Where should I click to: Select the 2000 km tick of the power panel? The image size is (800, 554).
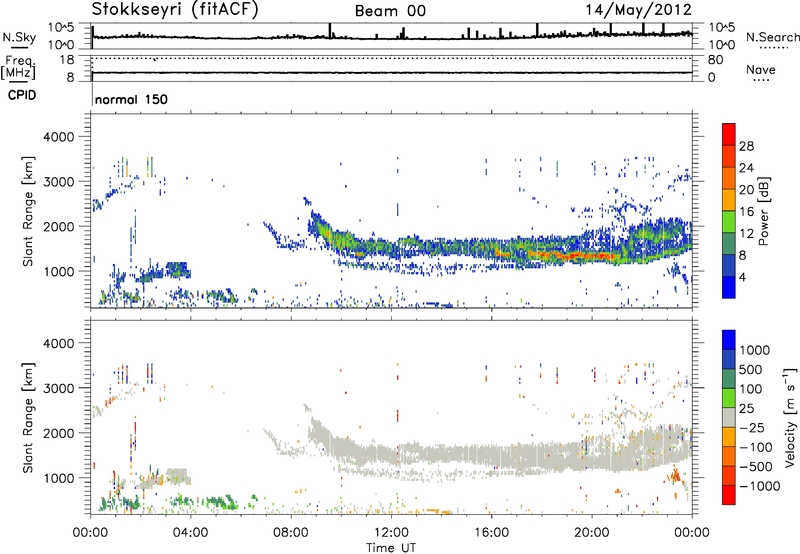(x=58, y=226)
